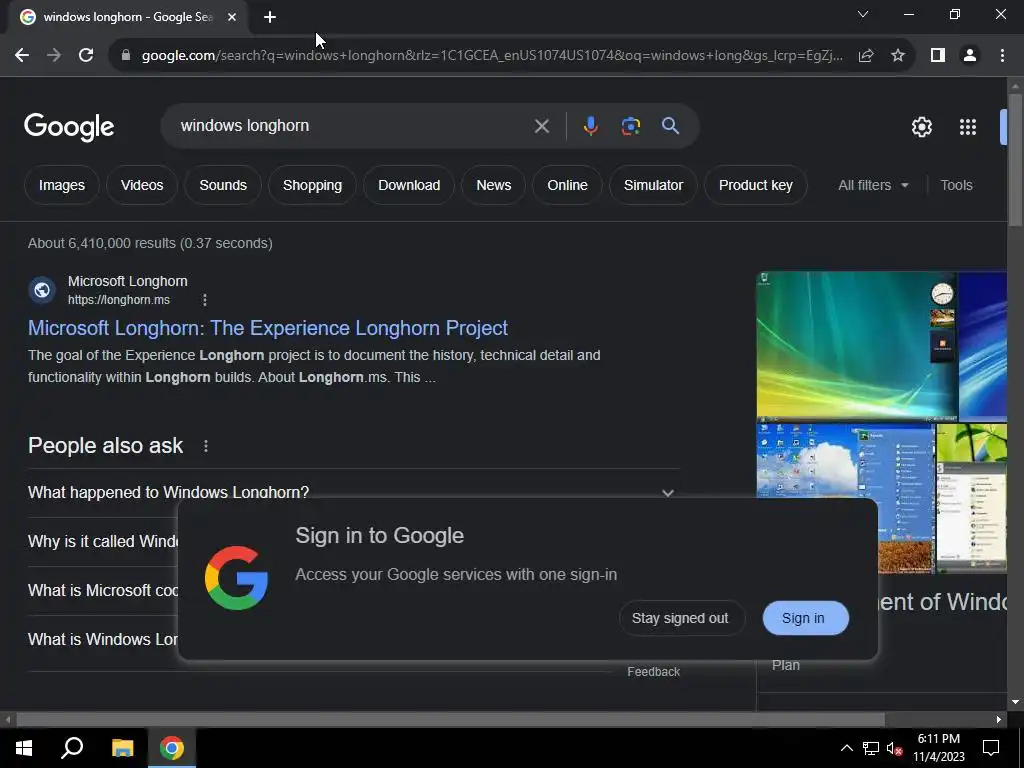Submit search with the magnifier icon
Viewport: 1024px width, 768px height.
pos(671,126)
